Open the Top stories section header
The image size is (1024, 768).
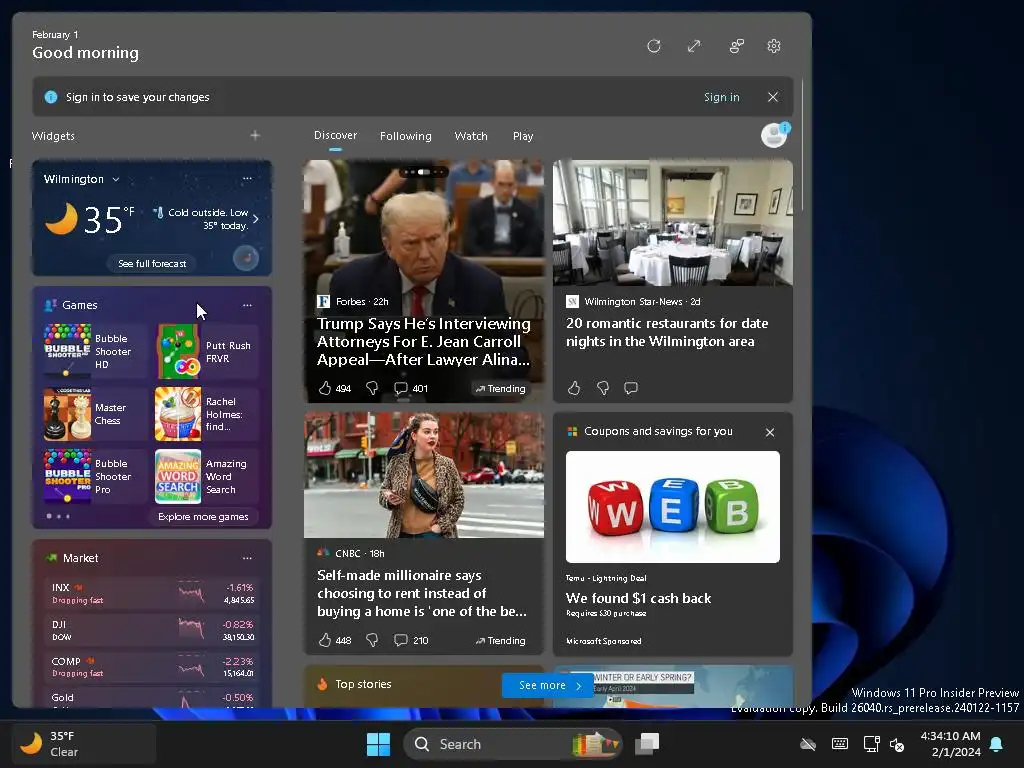click(363, 684)
